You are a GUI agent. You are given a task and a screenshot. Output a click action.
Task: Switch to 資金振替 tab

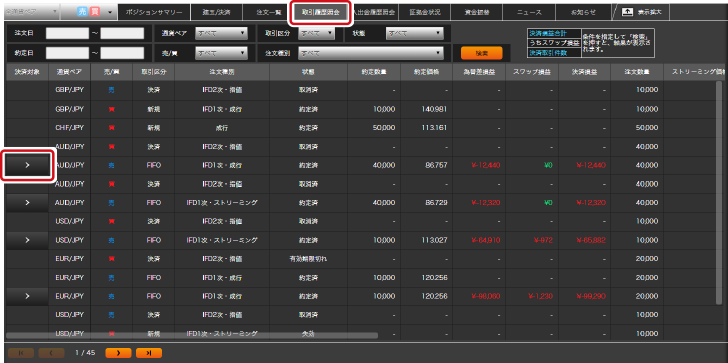[477, 12]
